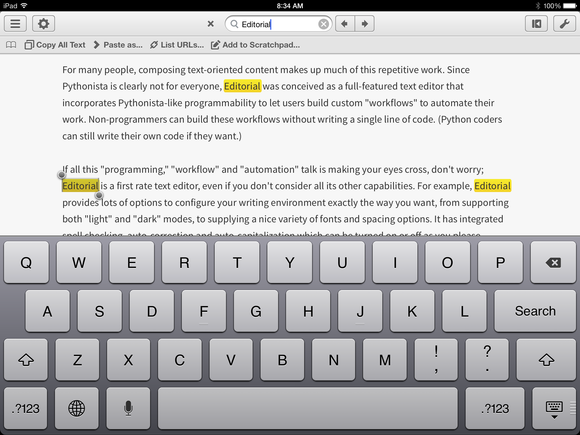580x435 pixels.
Task: Run Copy All Text workflow
Action: point(55,45)
